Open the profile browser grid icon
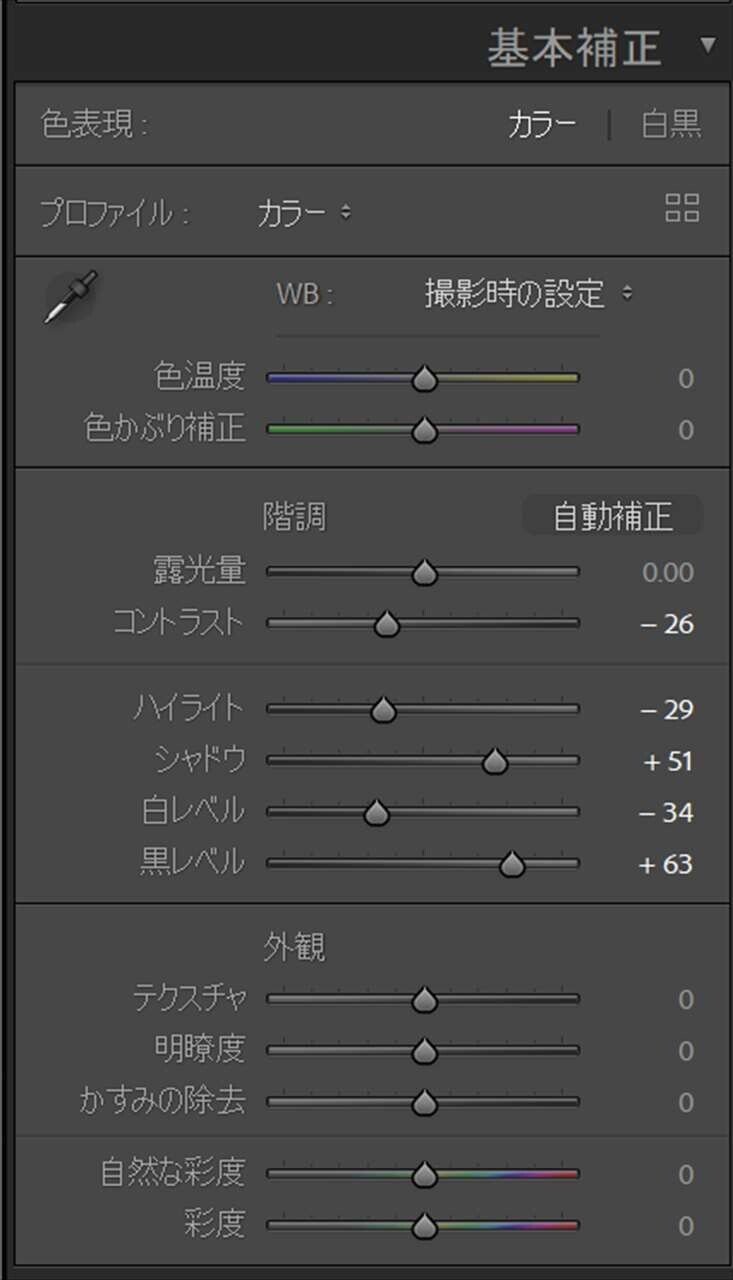The width and height of the screenshot is (733, 1280). 683,209
